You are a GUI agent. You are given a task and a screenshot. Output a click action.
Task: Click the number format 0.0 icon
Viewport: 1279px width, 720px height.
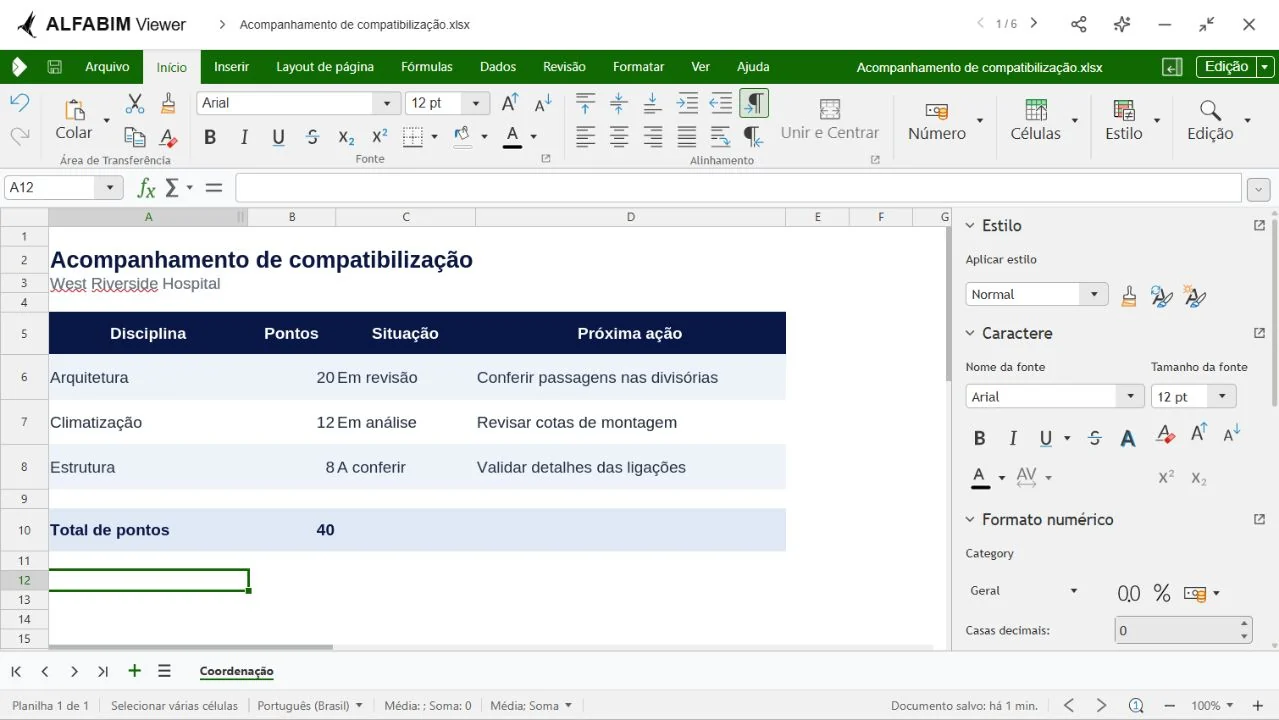(x=1128, y=593)
